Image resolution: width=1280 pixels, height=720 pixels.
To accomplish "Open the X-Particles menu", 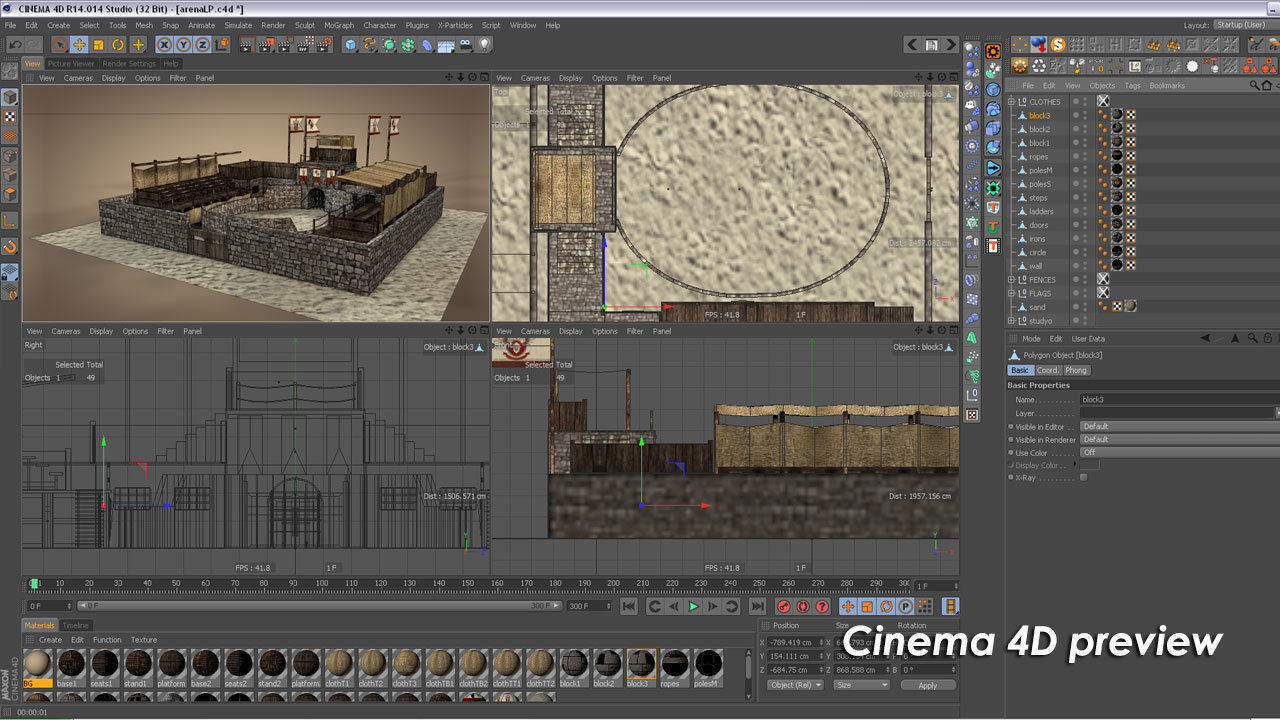I will click(455, 25).
